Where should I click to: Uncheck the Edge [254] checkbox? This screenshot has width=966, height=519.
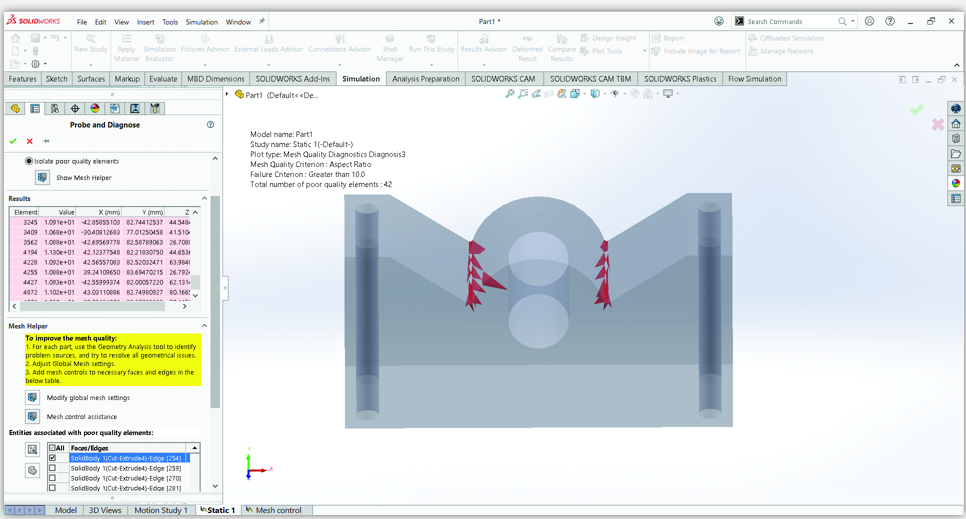[x=52, y=458]
